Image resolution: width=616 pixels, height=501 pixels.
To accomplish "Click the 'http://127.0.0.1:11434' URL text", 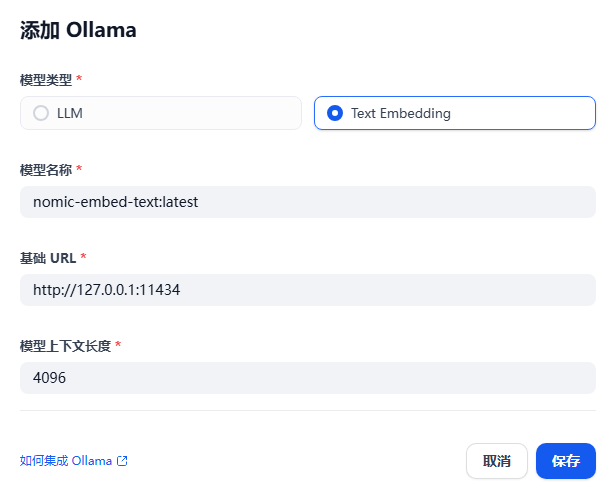I will point(107,290).
